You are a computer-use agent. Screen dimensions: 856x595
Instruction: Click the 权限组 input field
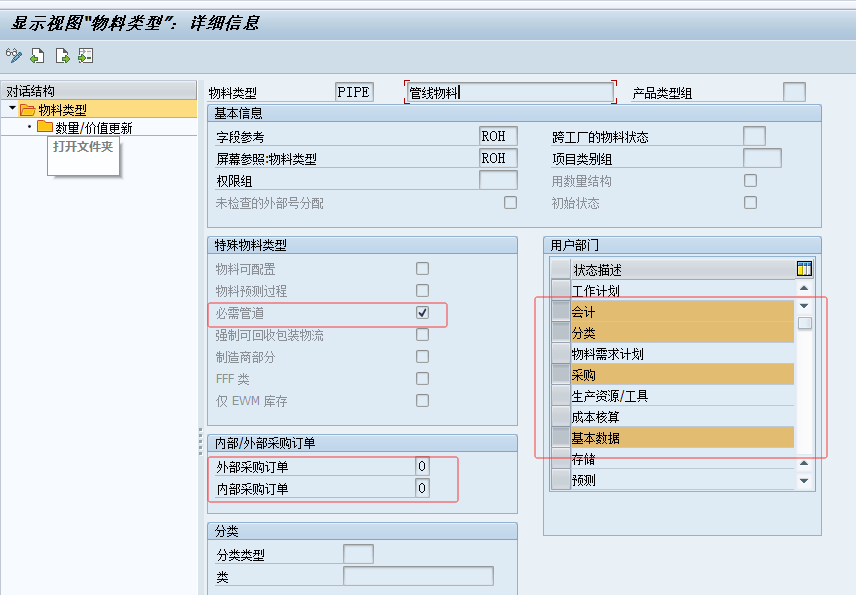coord(498,180)
